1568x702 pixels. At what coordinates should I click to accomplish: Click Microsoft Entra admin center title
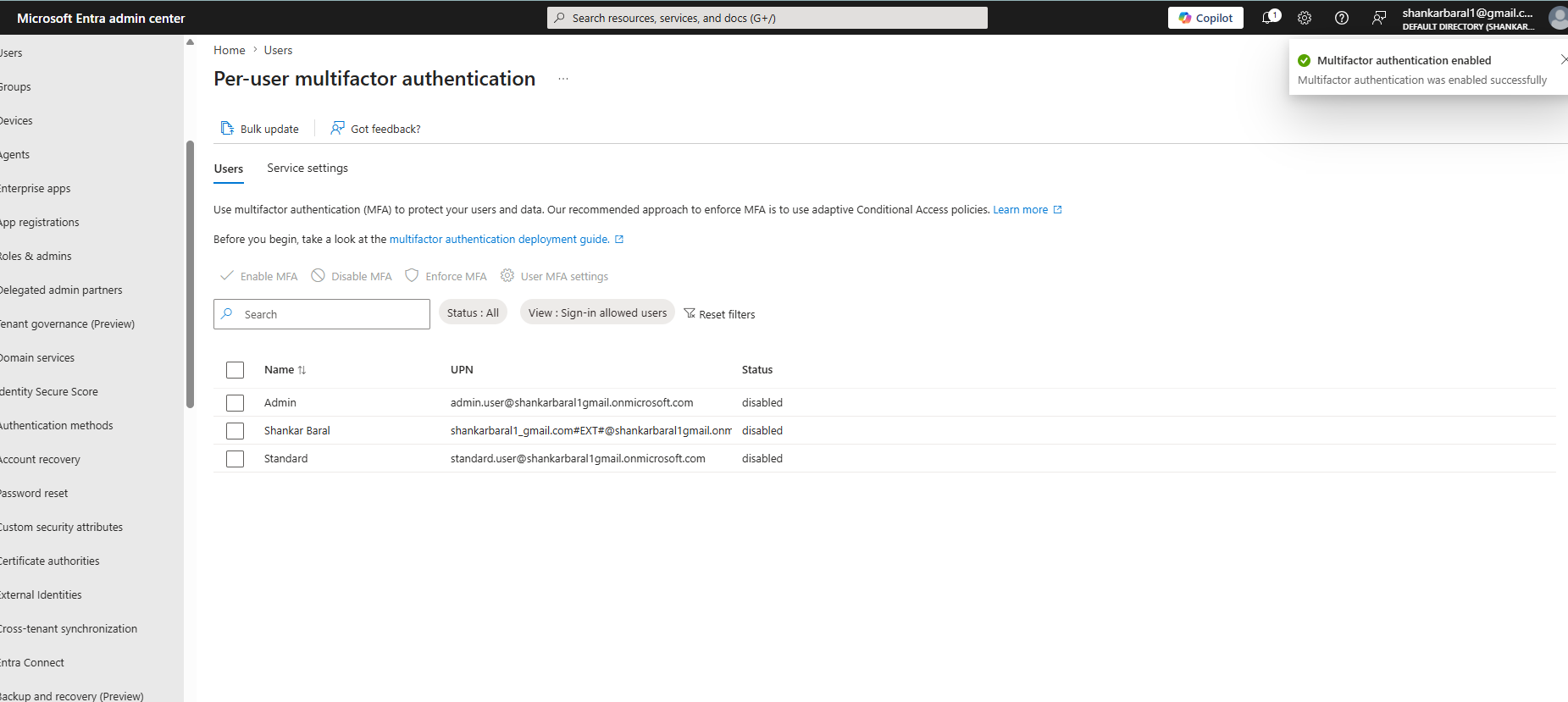tap(101, 19)
